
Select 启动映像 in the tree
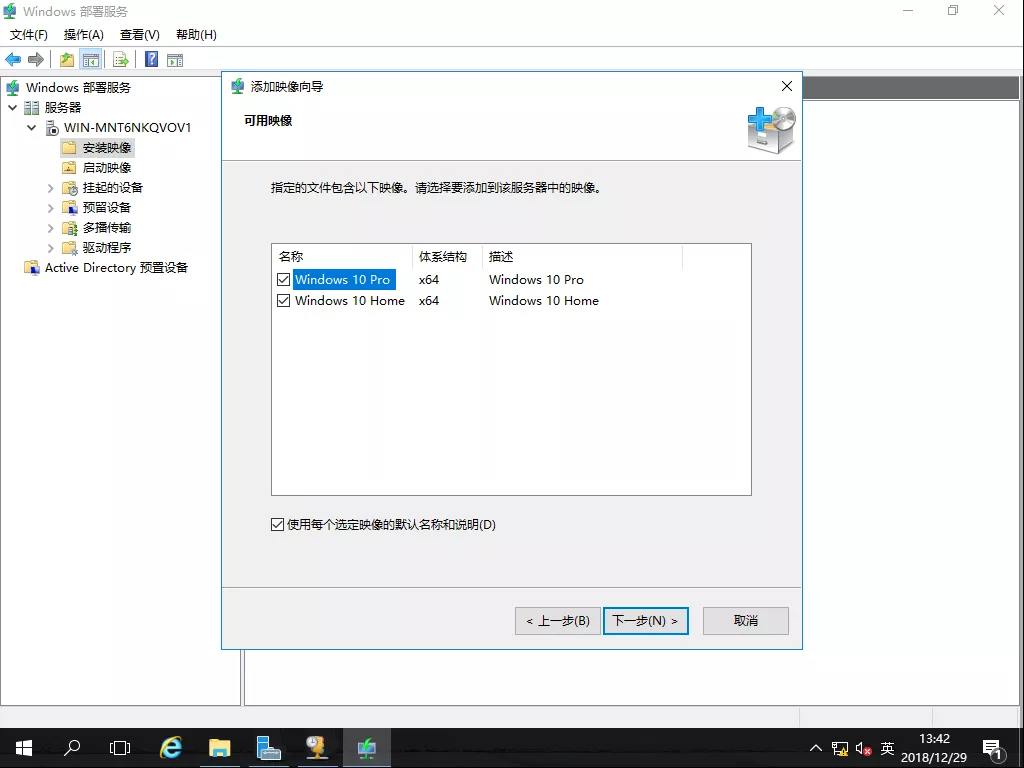point(106,168)
